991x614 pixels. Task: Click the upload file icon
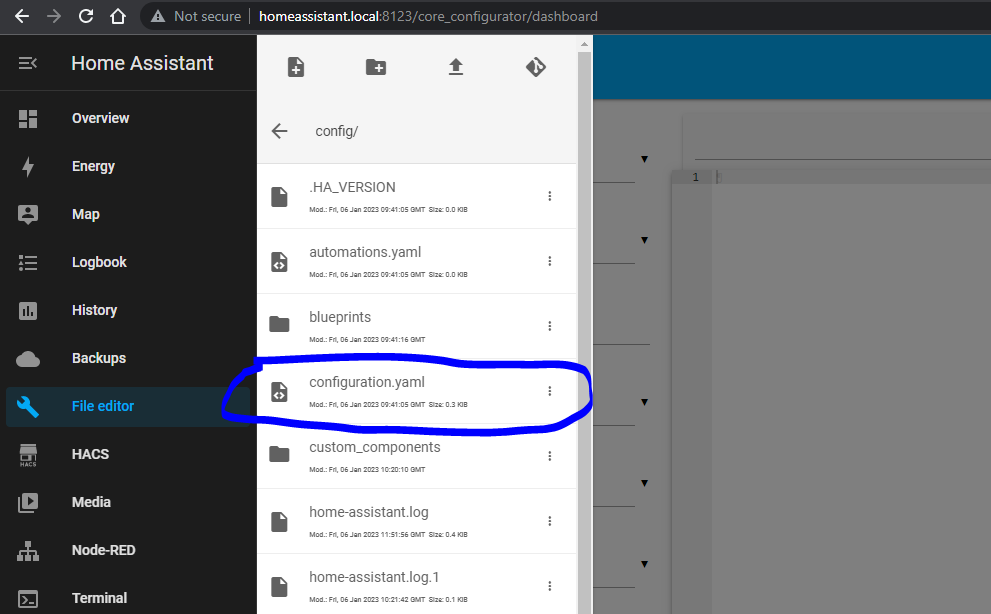(456, 67)
